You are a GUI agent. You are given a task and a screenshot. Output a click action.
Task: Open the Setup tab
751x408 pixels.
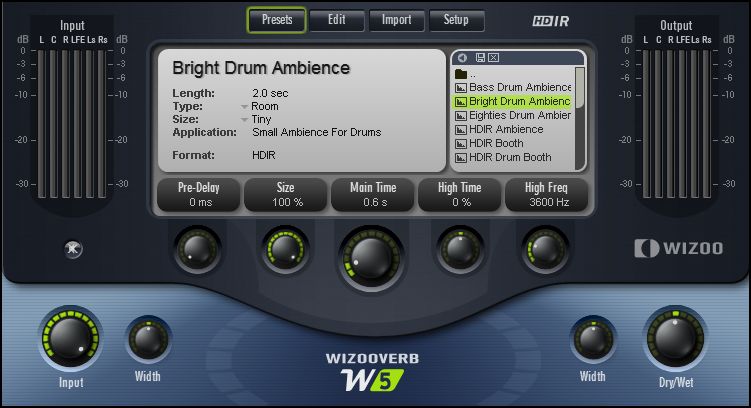tap(456, 20)
